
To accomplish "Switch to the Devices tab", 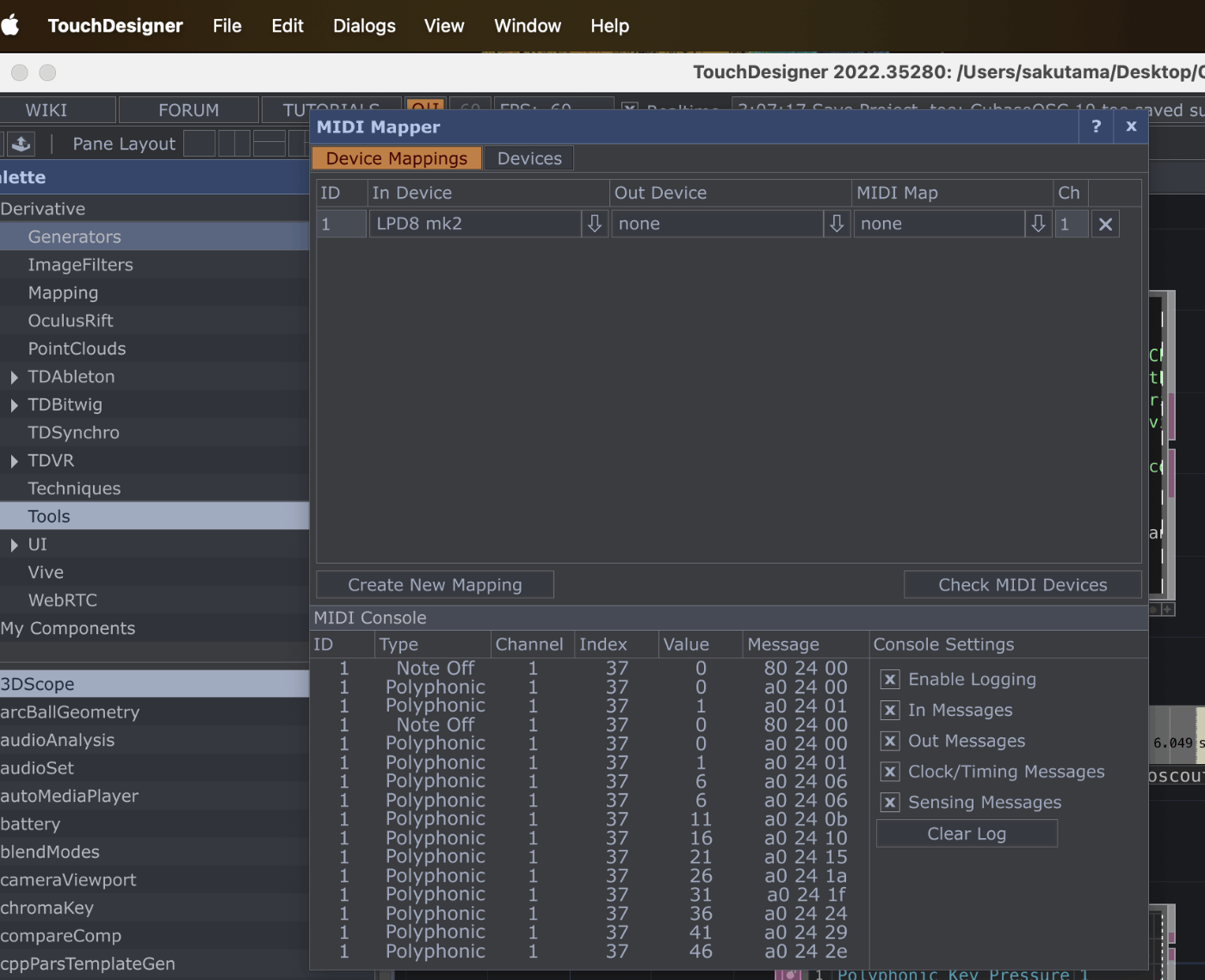I will (529, 158).
